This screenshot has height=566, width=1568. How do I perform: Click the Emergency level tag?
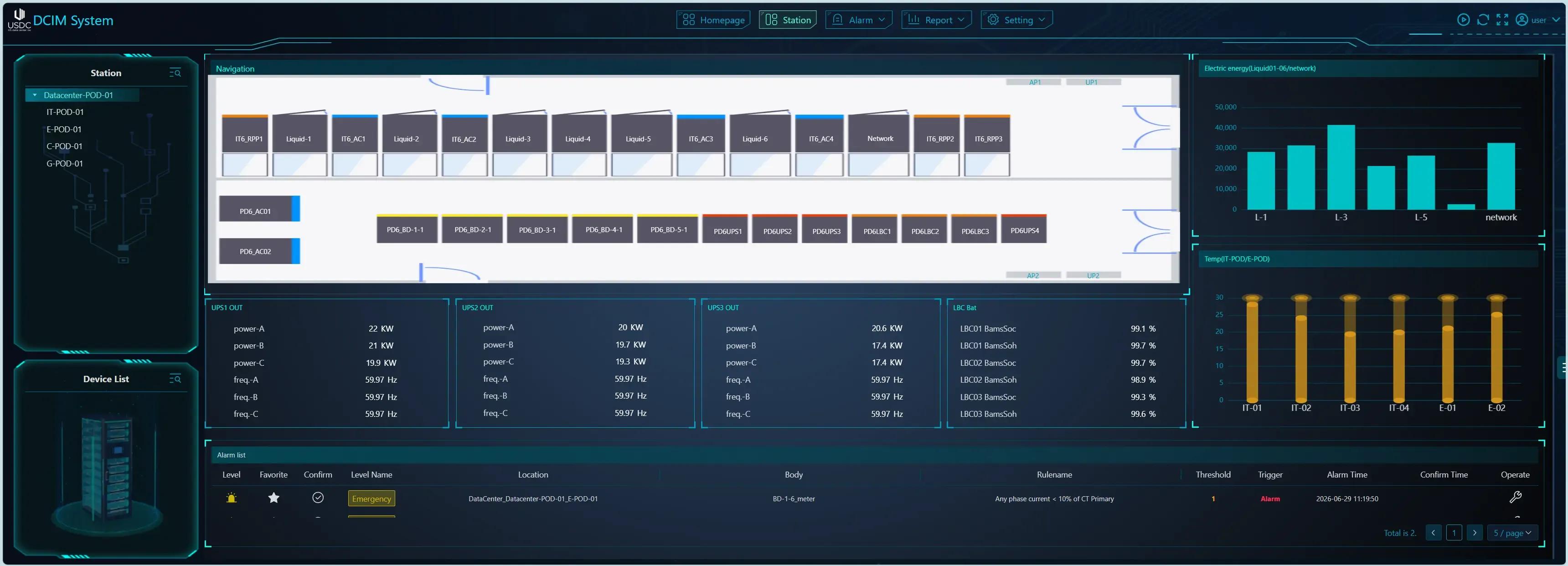(x=371, y=498)
